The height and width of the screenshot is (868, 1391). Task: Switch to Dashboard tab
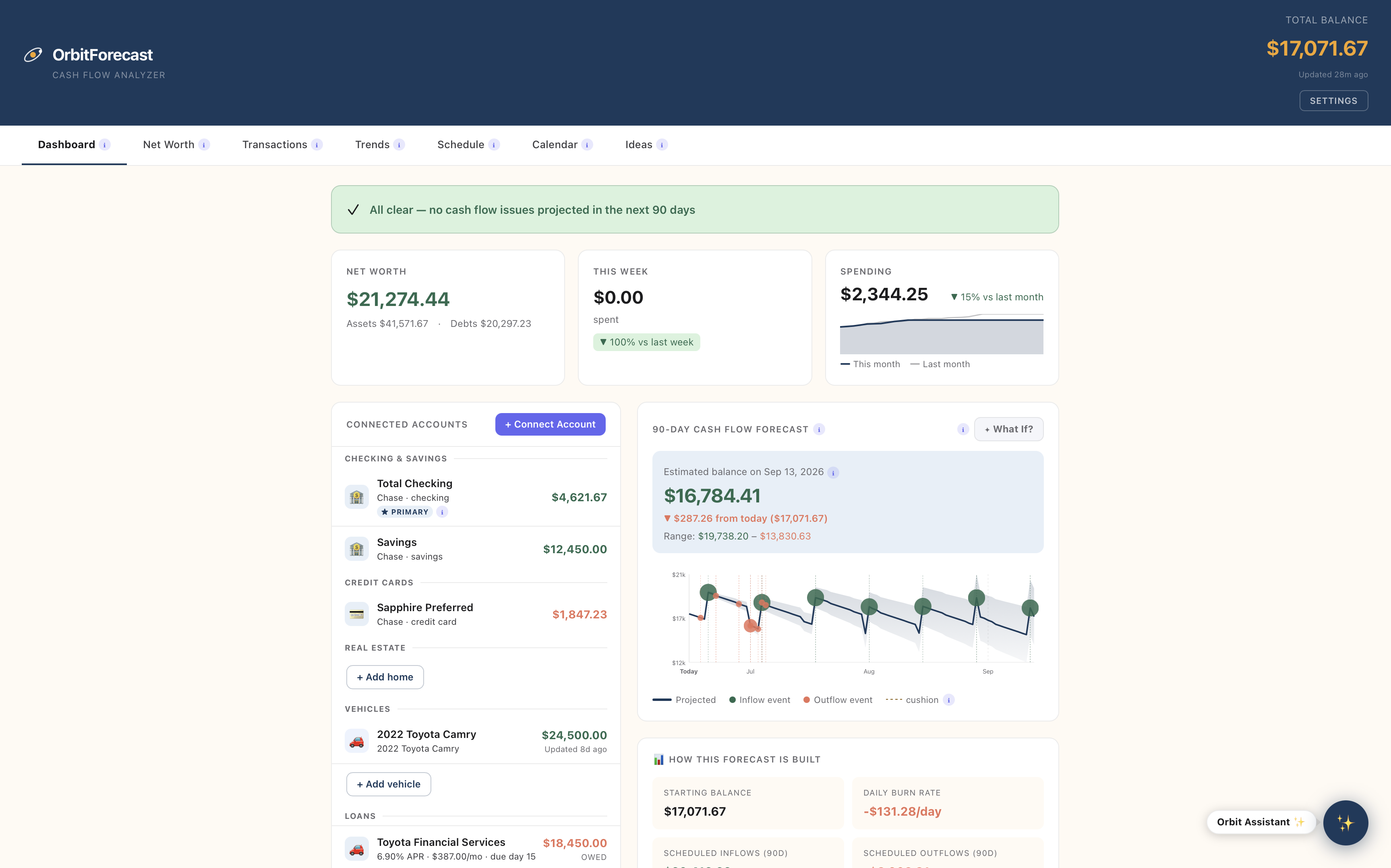[x=66, y=145]
